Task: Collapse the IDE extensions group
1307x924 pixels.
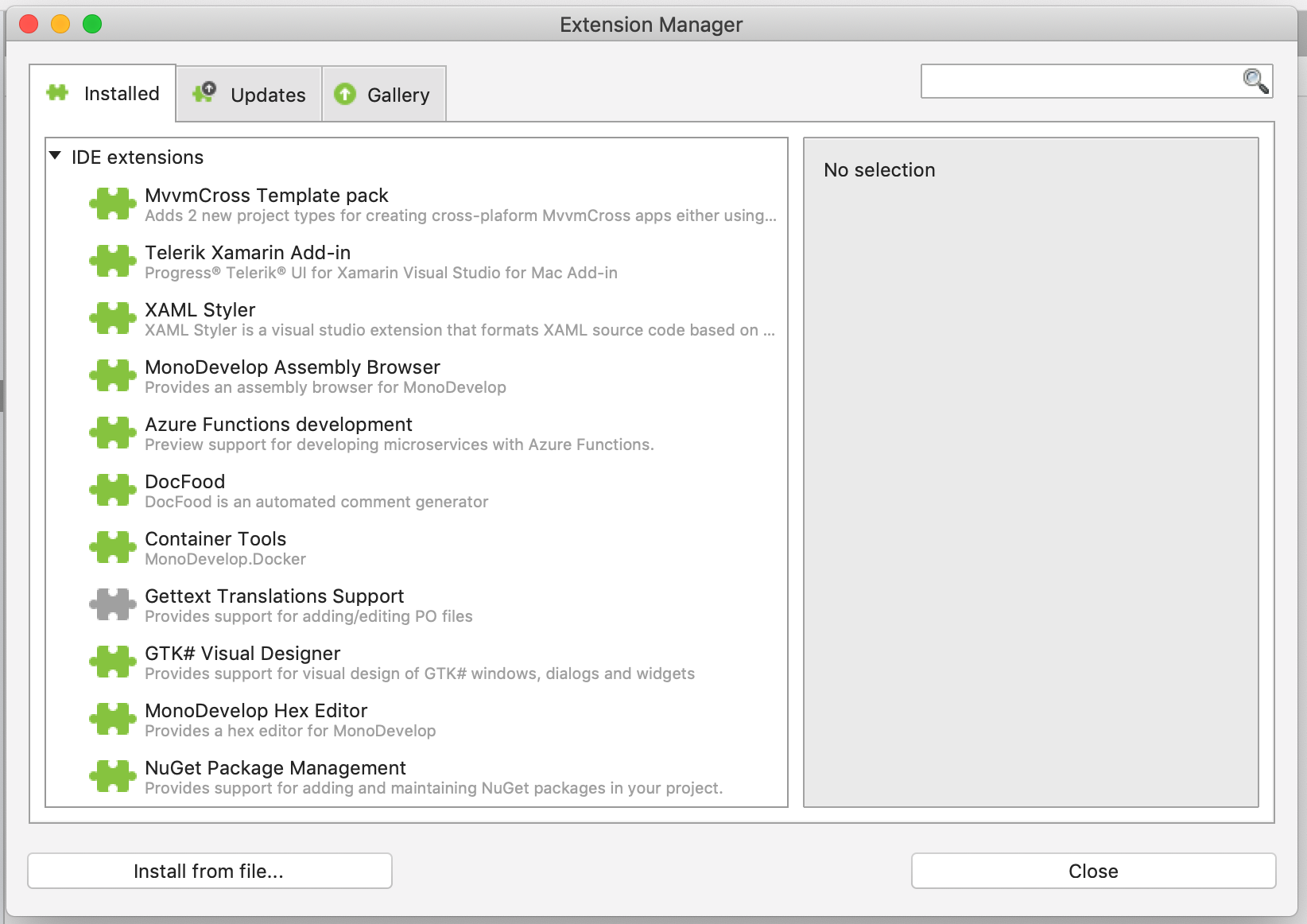Action: pyautogui.click(x=55, y=156)
